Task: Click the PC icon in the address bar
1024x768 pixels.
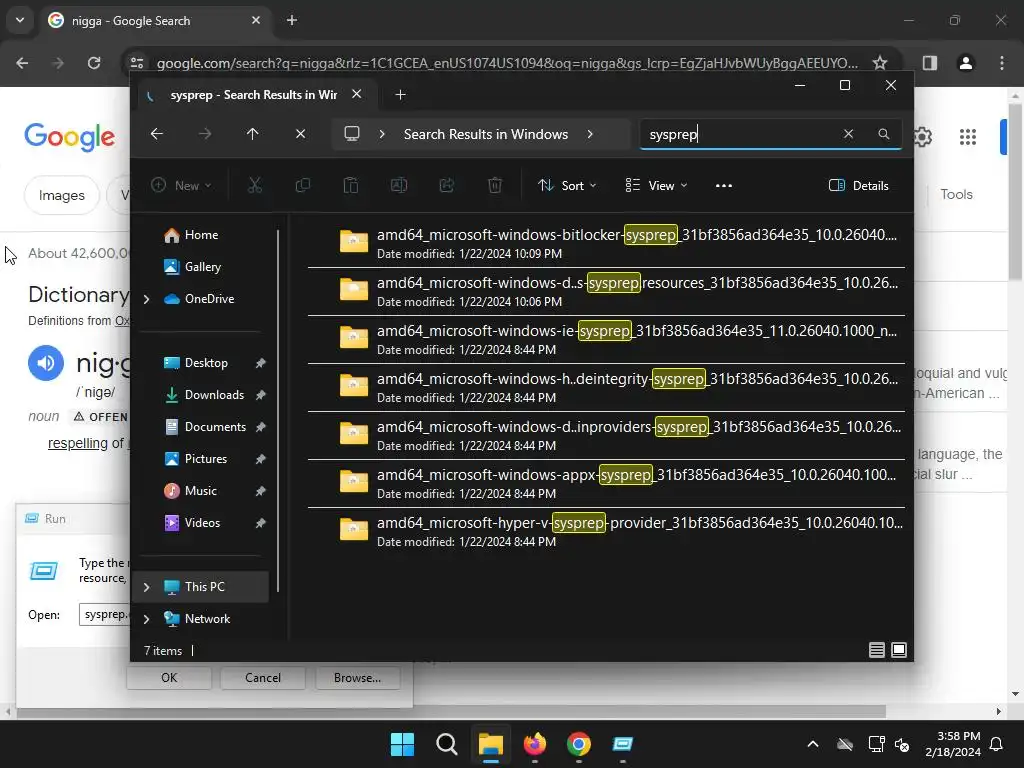Action: coord(352,134)
